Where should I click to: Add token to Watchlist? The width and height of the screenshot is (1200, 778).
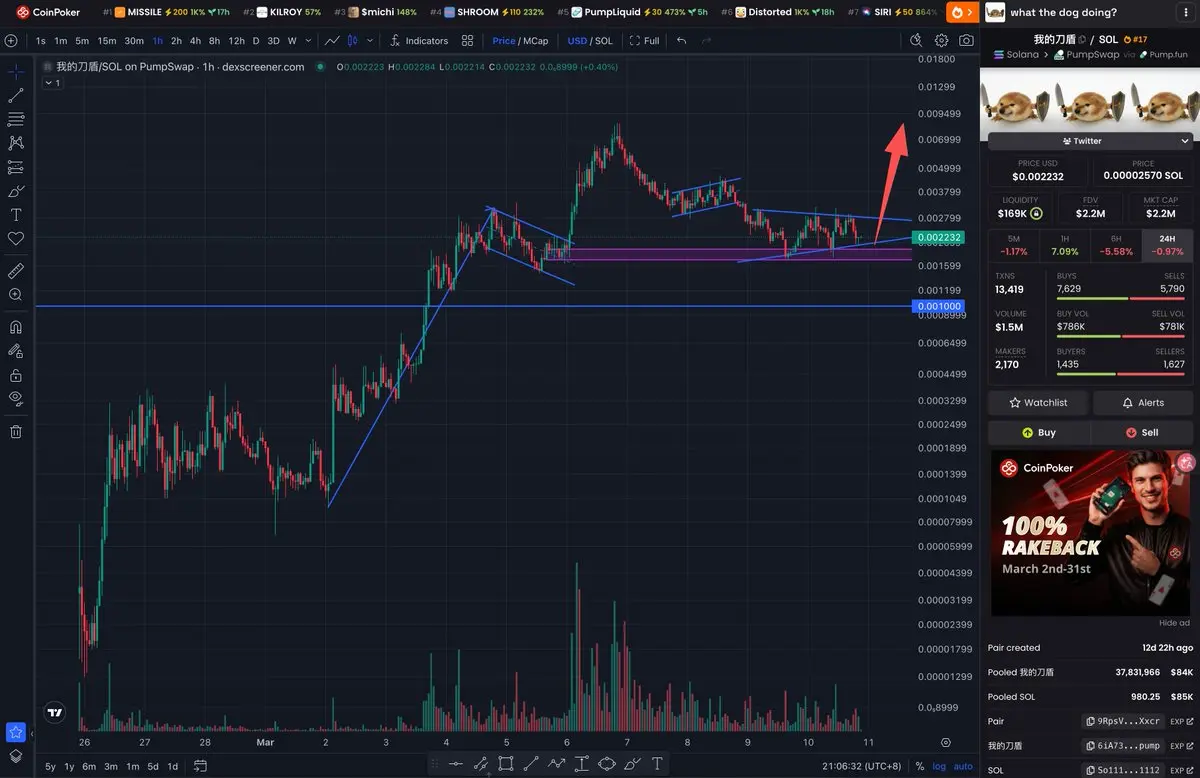click(1038, 402)
